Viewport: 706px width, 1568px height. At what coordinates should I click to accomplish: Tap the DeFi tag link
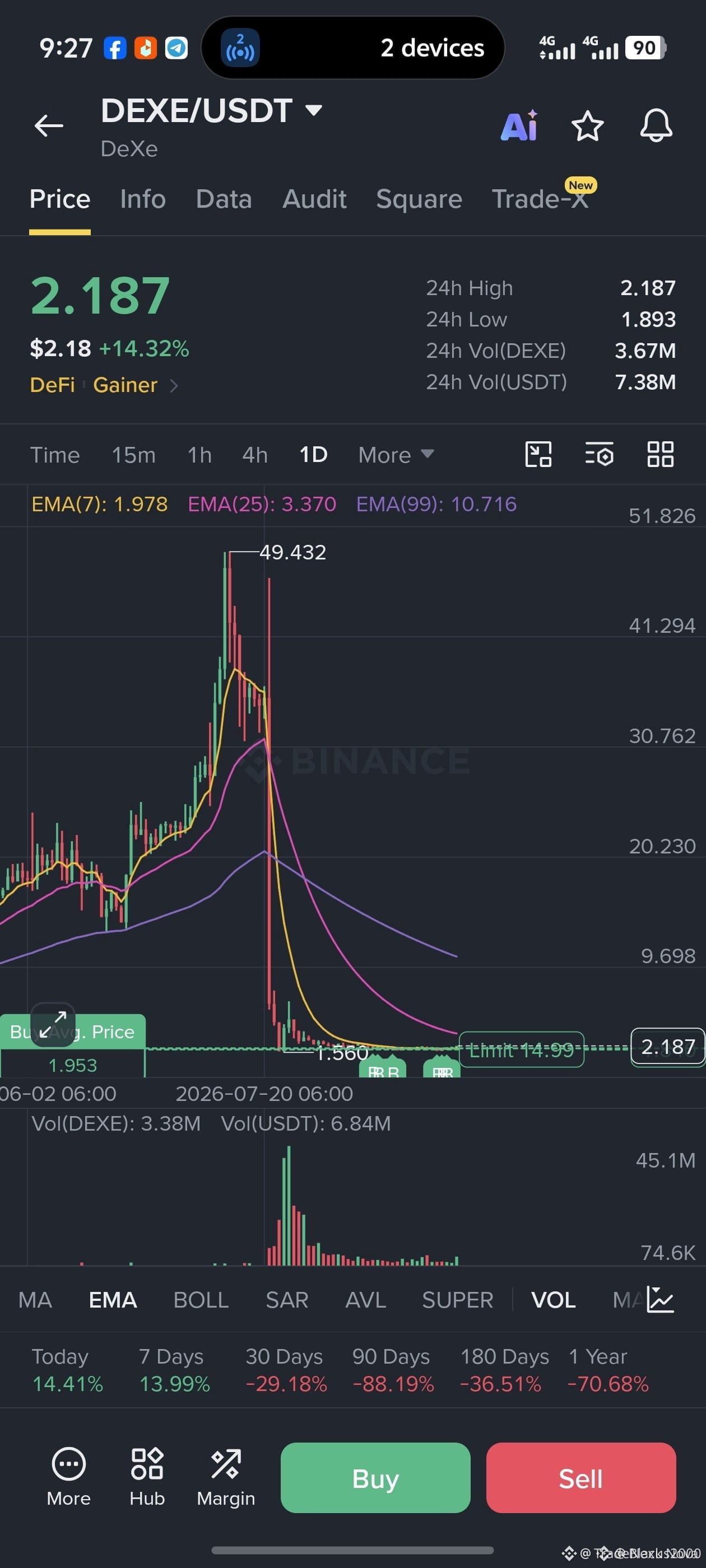[x=52, y=385]
